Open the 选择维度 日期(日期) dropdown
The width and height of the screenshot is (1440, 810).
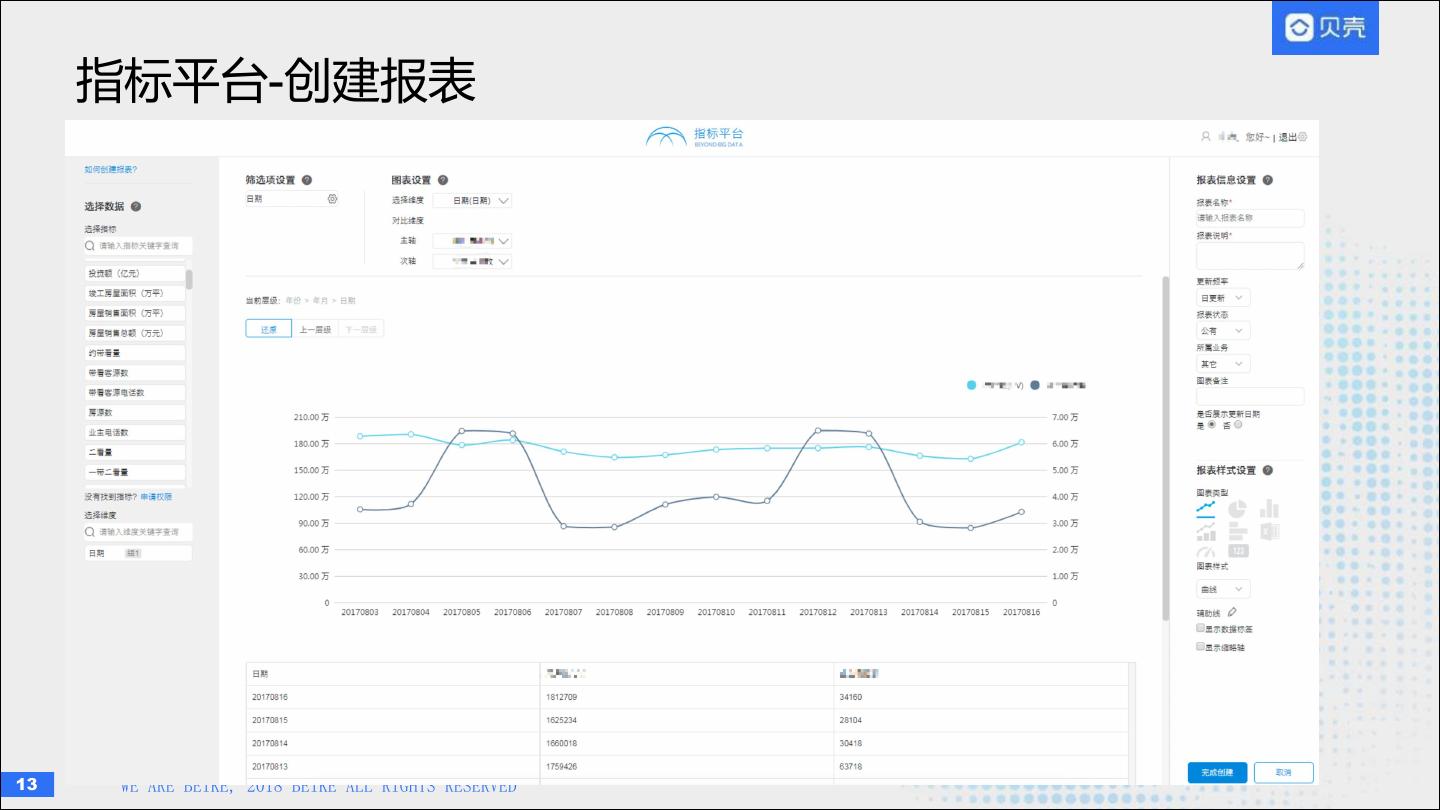coord(472,200)
